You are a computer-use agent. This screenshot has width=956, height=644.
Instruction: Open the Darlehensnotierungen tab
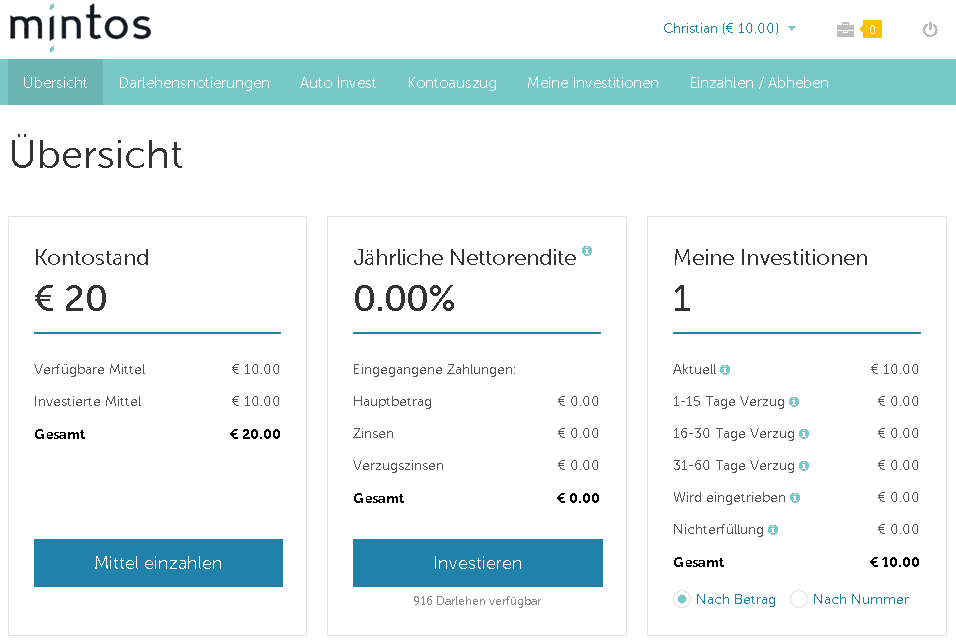[194, 83]
